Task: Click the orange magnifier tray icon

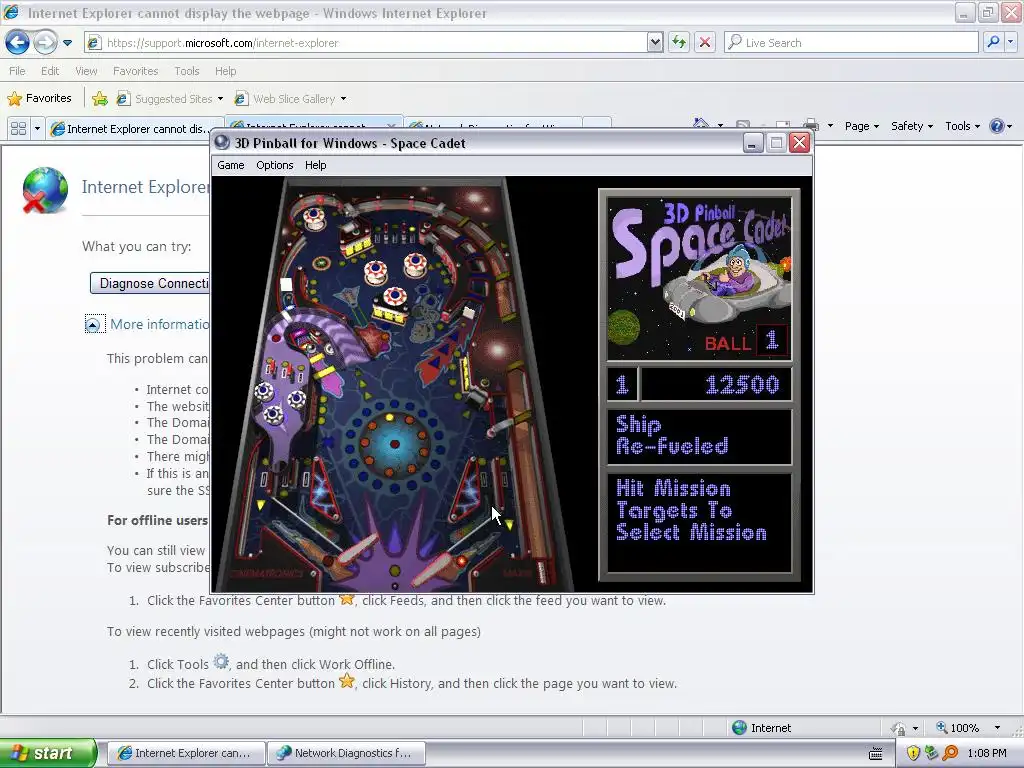Action: pos(950,753)
